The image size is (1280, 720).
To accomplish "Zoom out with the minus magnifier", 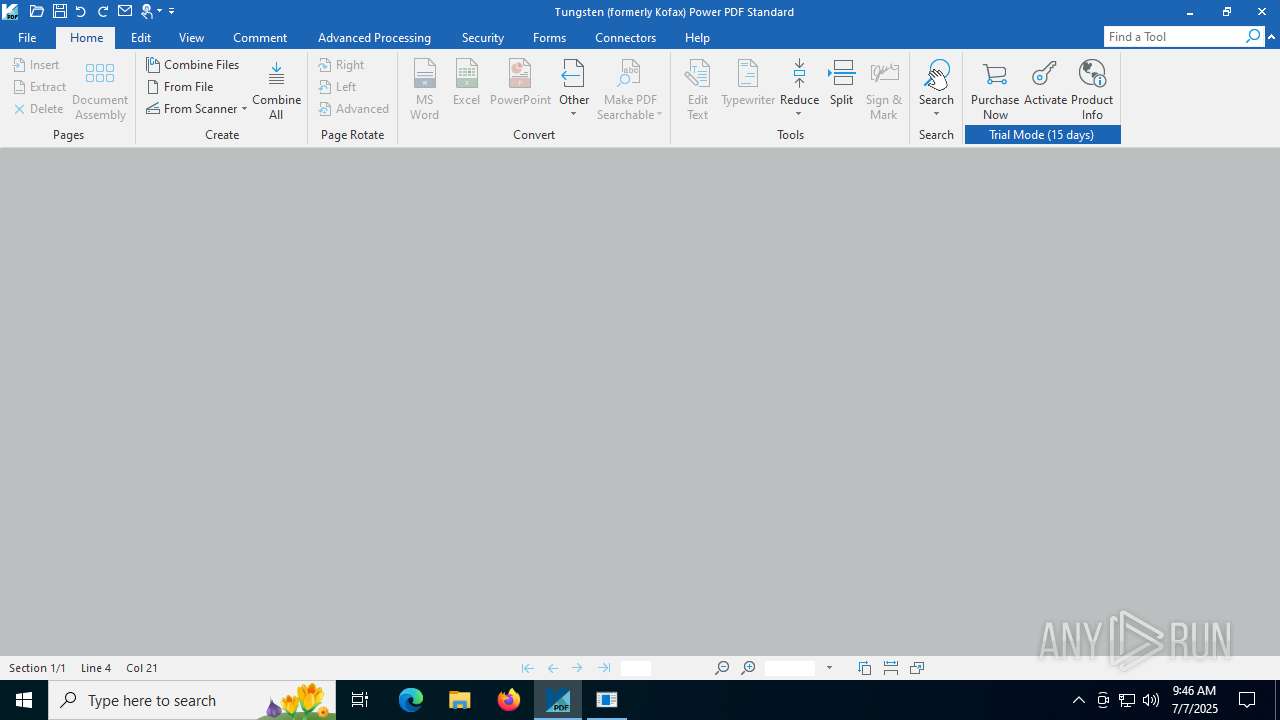I will point(722,668).
